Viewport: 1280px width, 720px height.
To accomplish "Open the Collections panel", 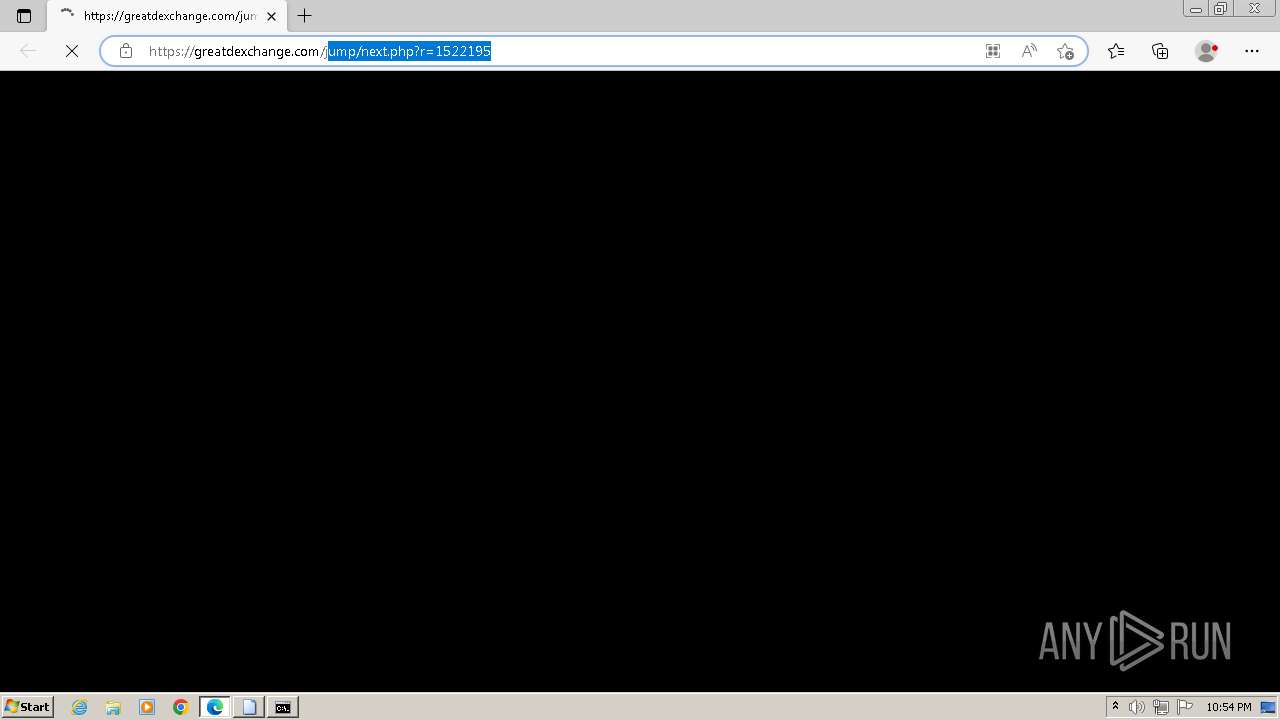I will pos(1160,51).
